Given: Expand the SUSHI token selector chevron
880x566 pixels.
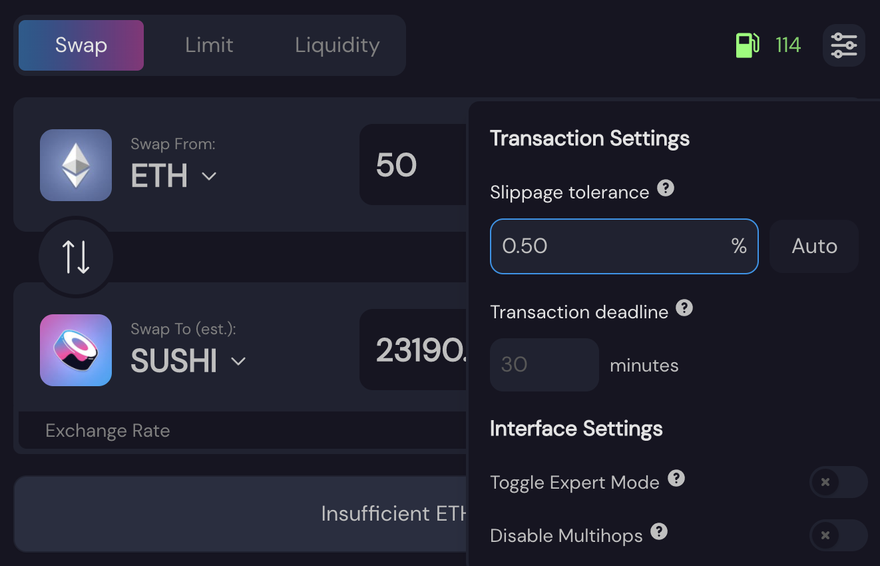Looking at the screenshot, I should [239, 361].
